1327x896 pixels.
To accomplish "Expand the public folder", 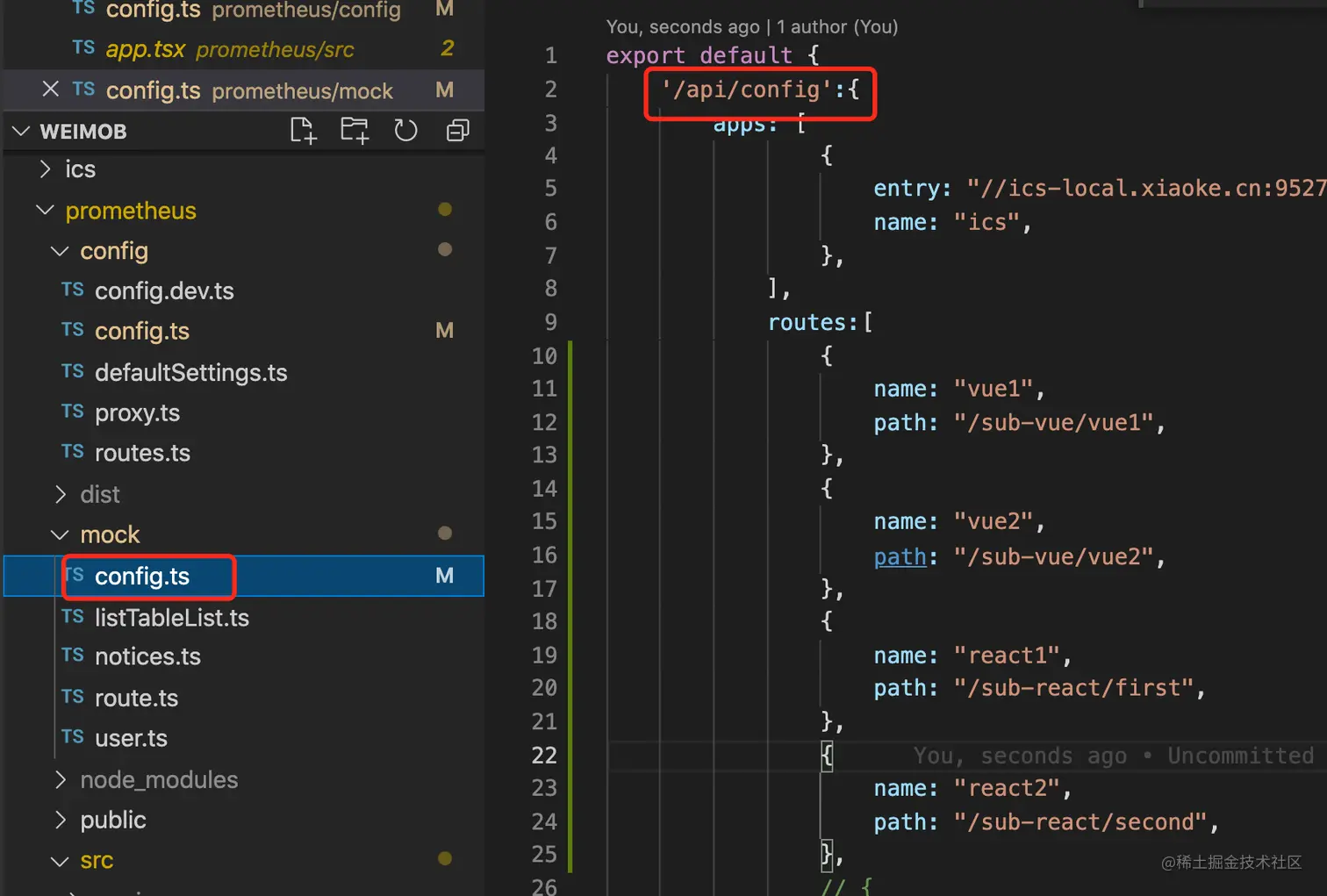I will [61, 820].
